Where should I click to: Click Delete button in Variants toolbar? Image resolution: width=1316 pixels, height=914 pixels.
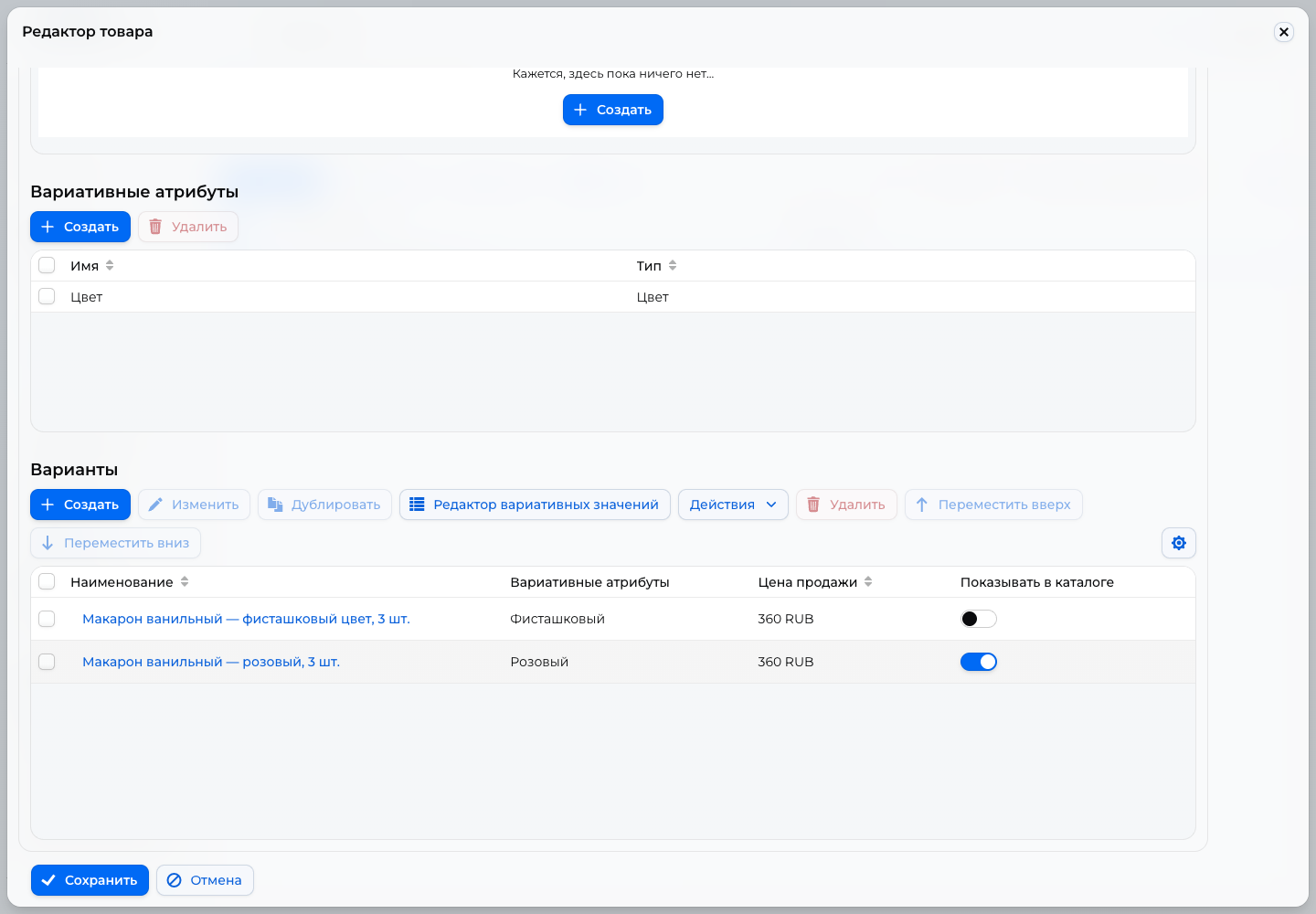point(846,505)
